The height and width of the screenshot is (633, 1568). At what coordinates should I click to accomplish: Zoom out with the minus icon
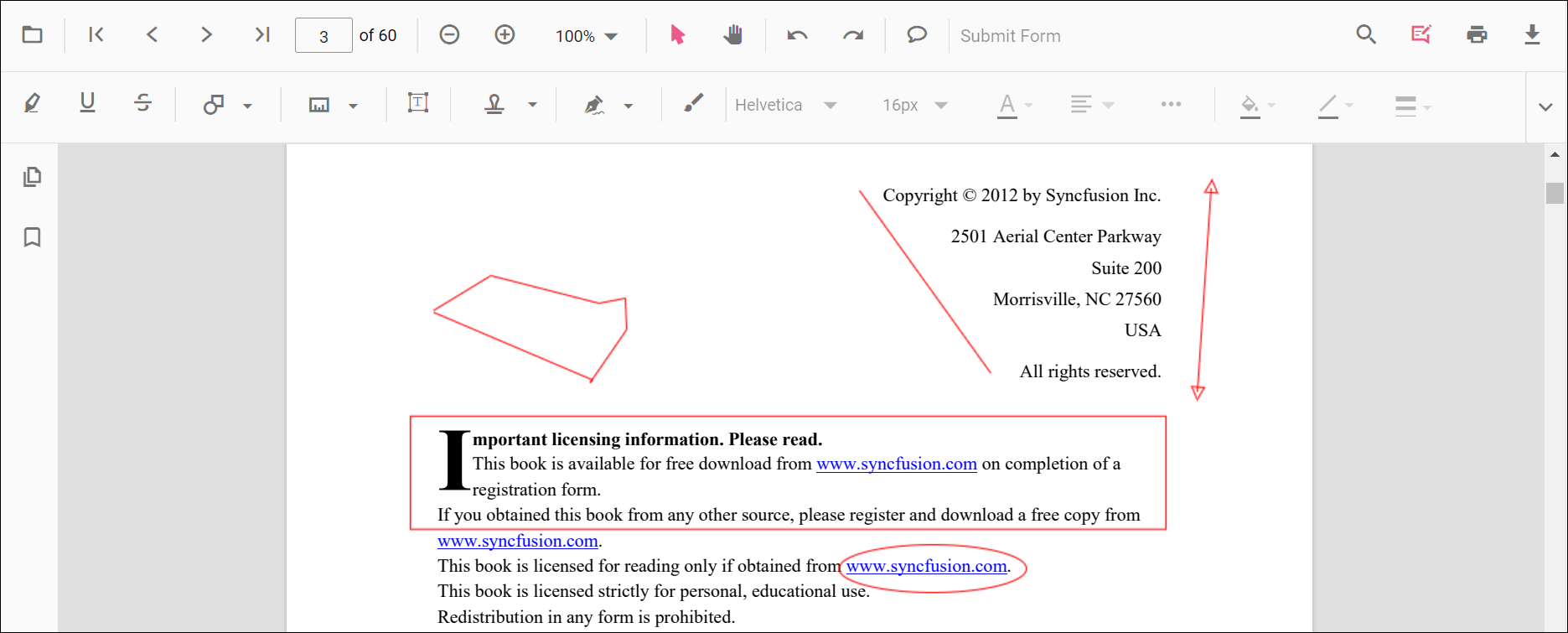pyautogui.click(x=449, y=34)
